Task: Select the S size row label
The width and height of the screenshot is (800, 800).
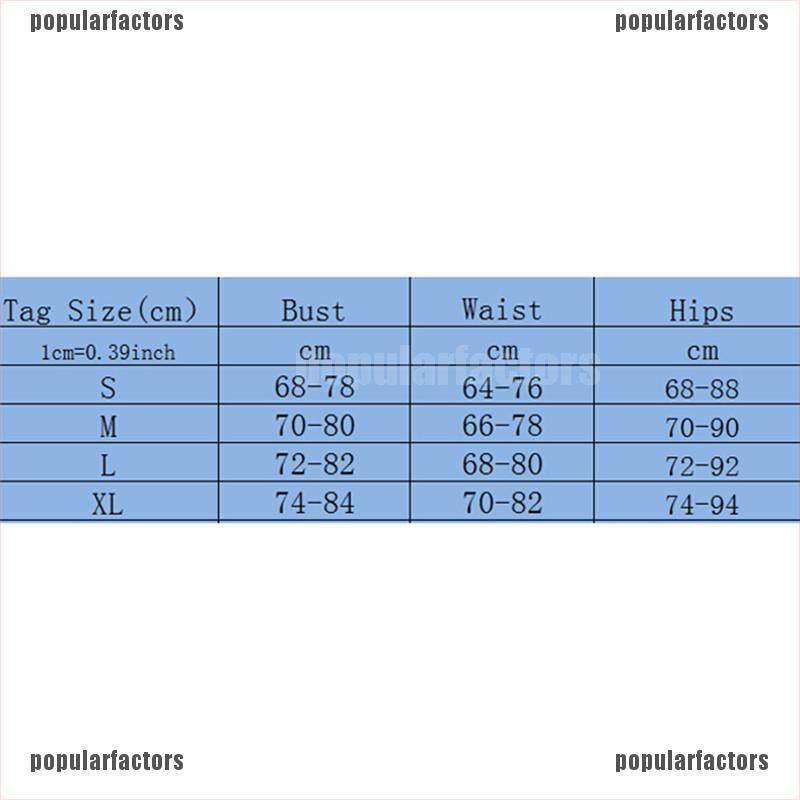Action: click(108, 388)
